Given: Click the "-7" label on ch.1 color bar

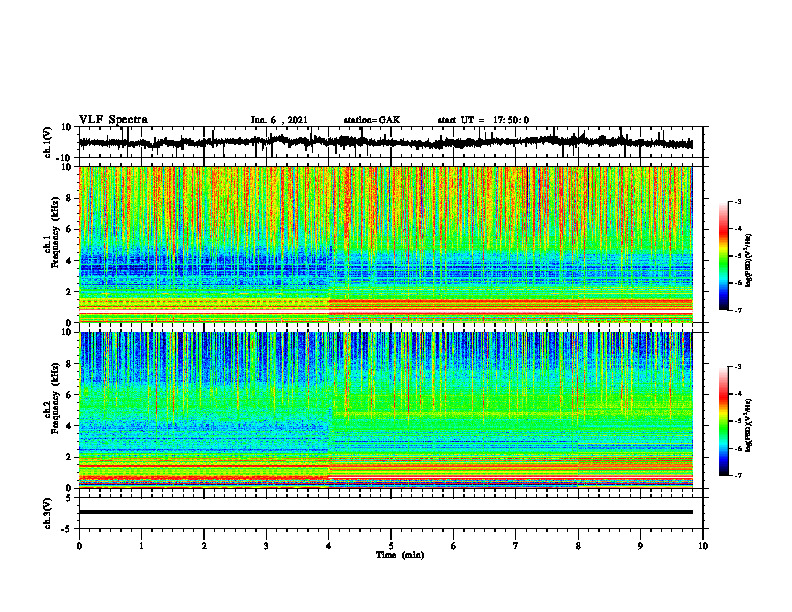Looking at the screenshot, I should point(738,310).
